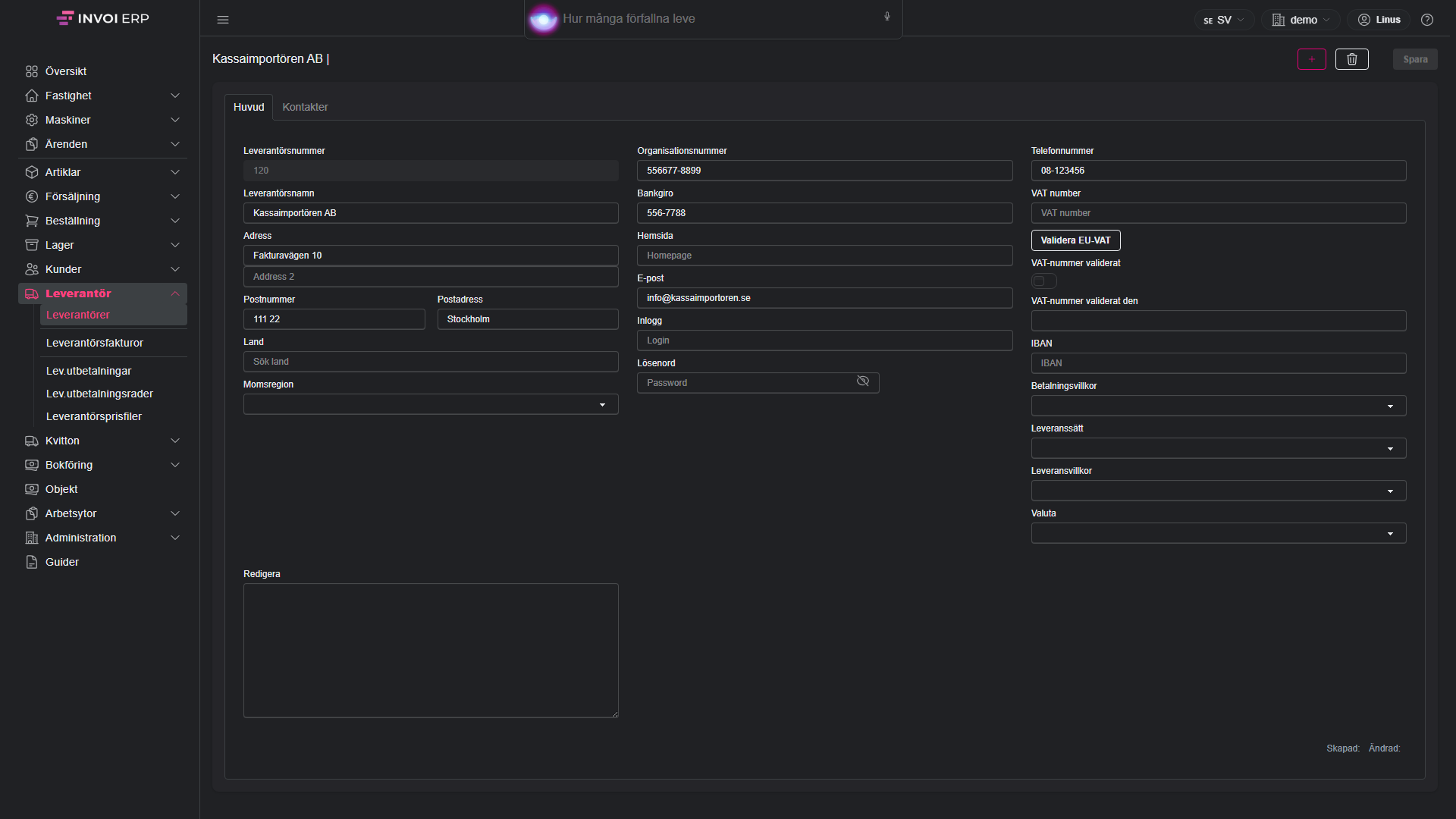Open the demo company selector
Image resolution: width=1456 pixels, height=819 pixels.
1301,20
